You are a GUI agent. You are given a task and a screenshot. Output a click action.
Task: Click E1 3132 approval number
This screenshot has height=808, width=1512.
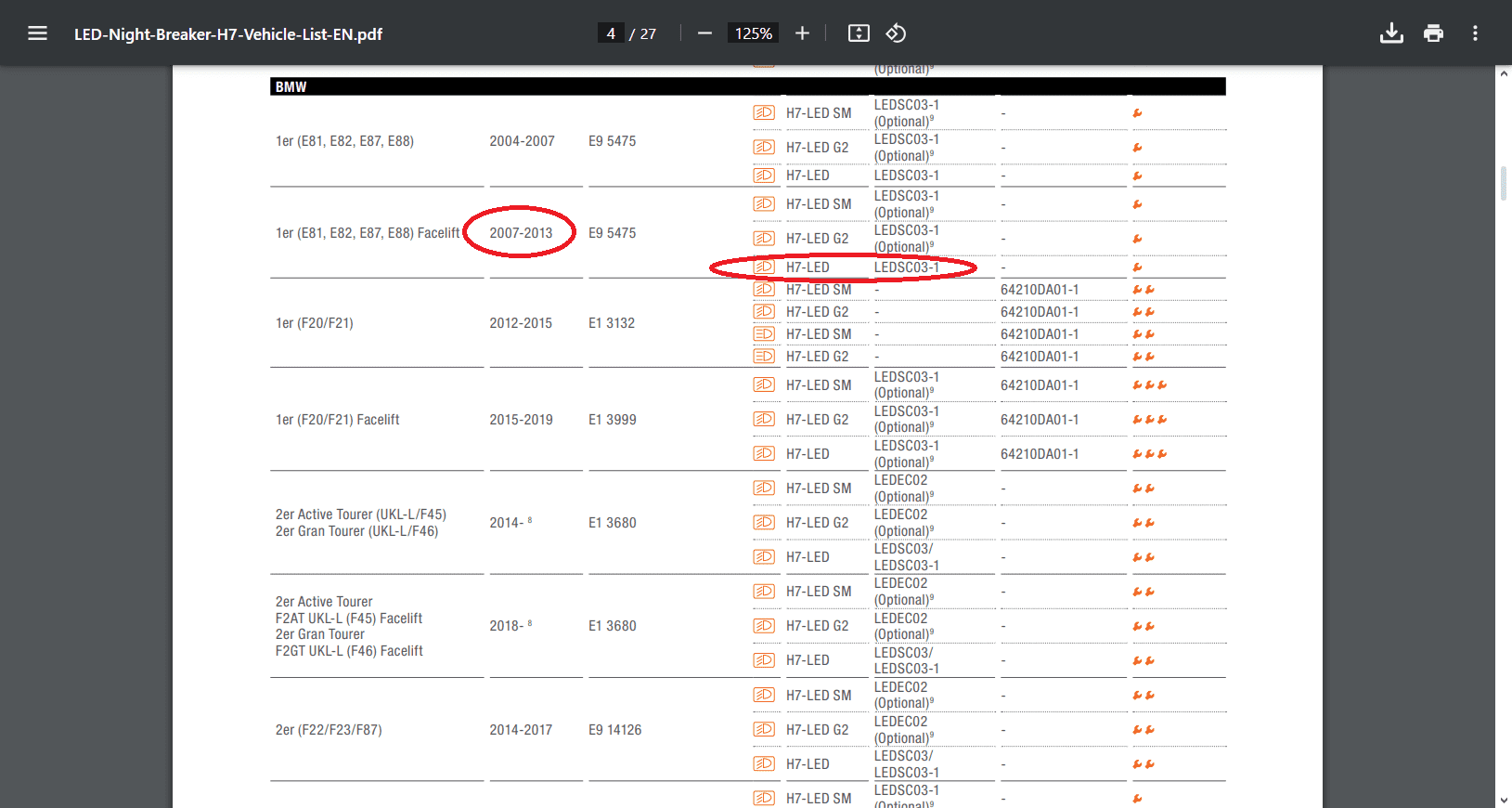[612, 323]
